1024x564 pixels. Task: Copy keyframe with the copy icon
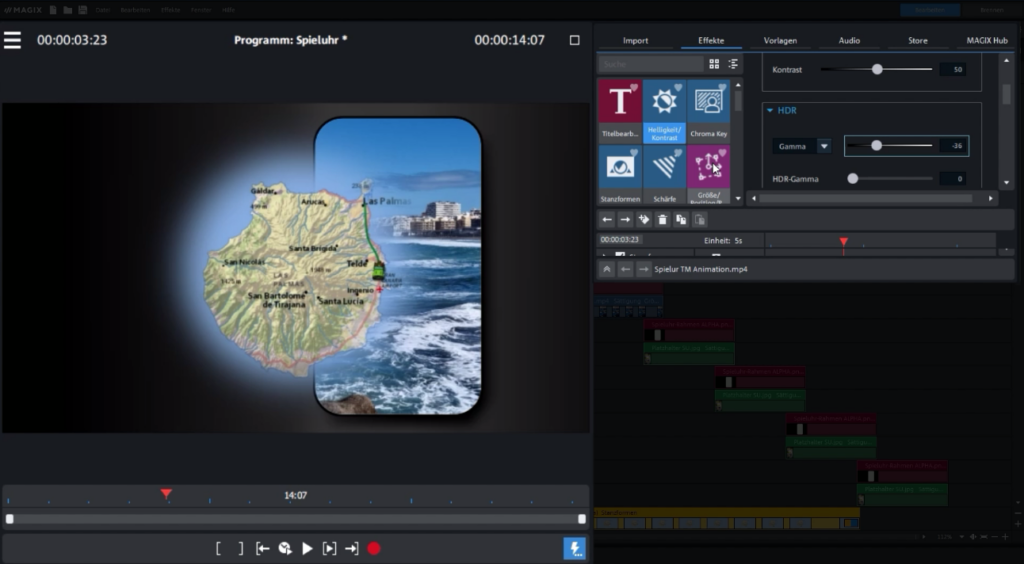680,220
